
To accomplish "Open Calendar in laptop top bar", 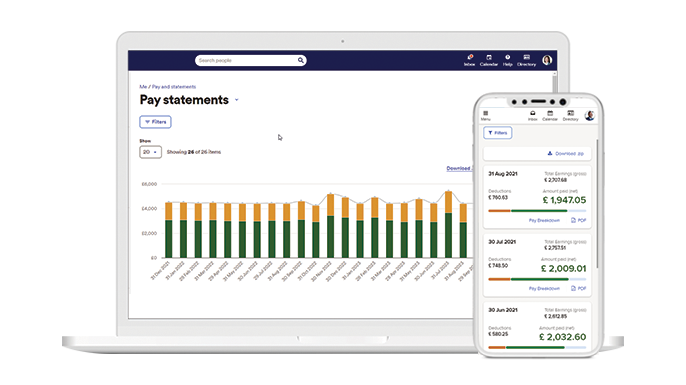I will (489, 60).
